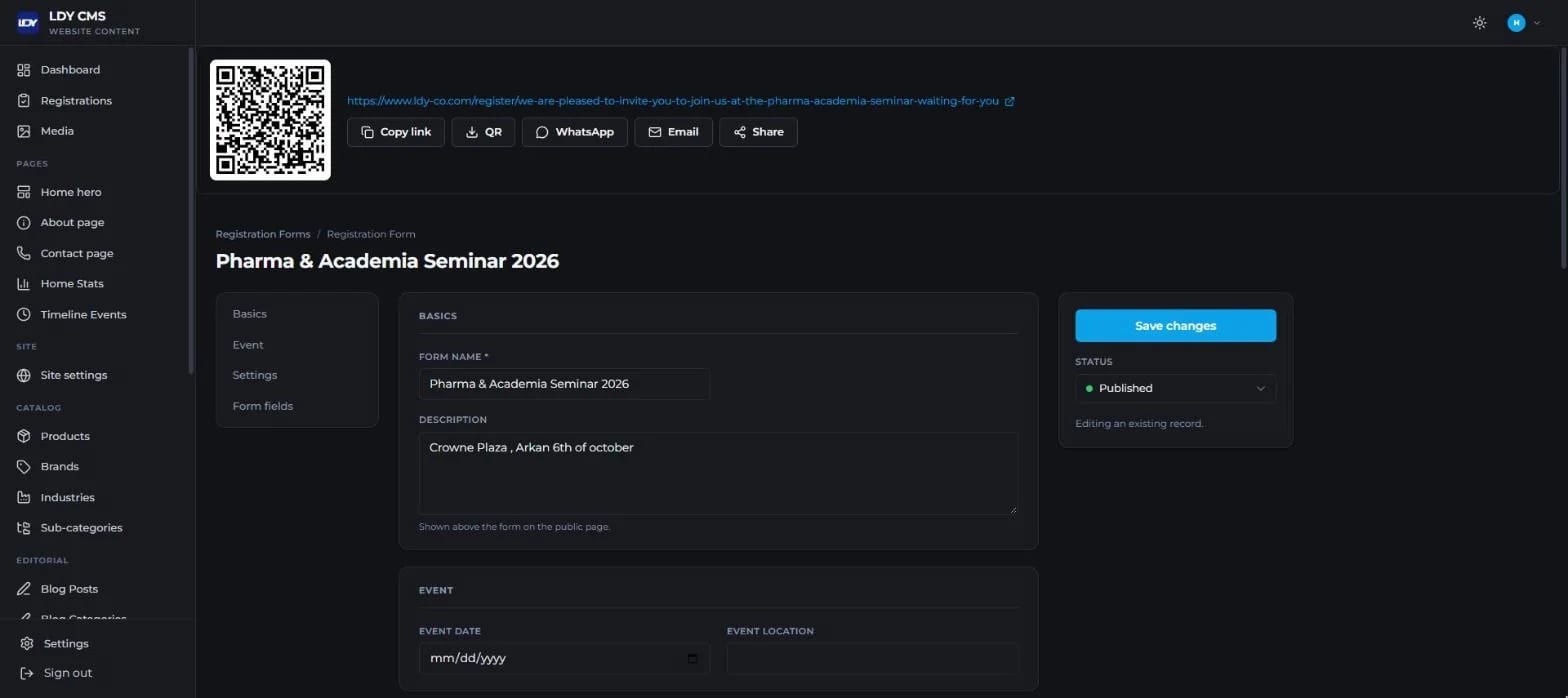Click the Site settings globe icon
The height and width of the screenshot is (698, 1568).
(x=24, y=376)
